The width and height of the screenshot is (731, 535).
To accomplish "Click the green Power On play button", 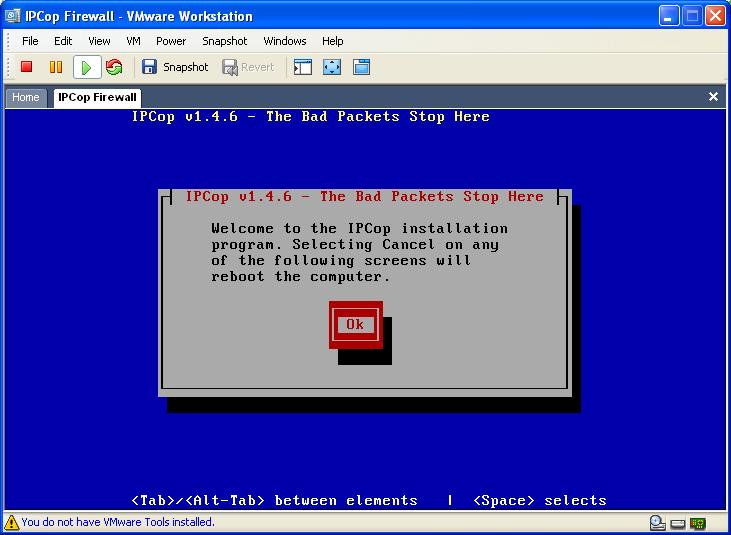I will (x=86, y=67).
